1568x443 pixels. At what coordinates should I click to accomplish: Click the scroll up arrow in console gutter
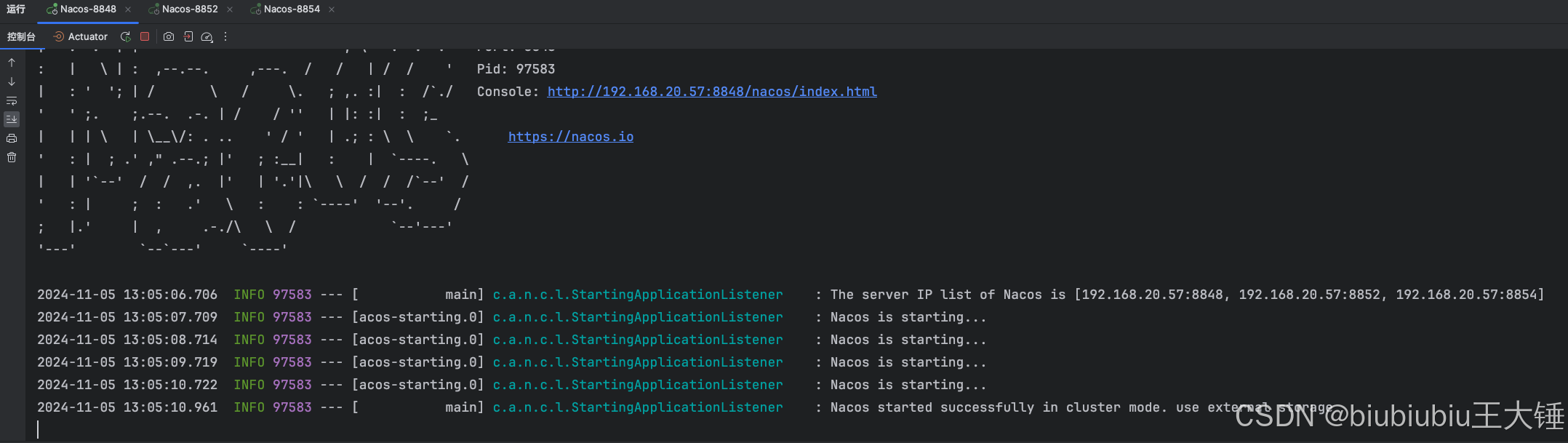point(12,63)
